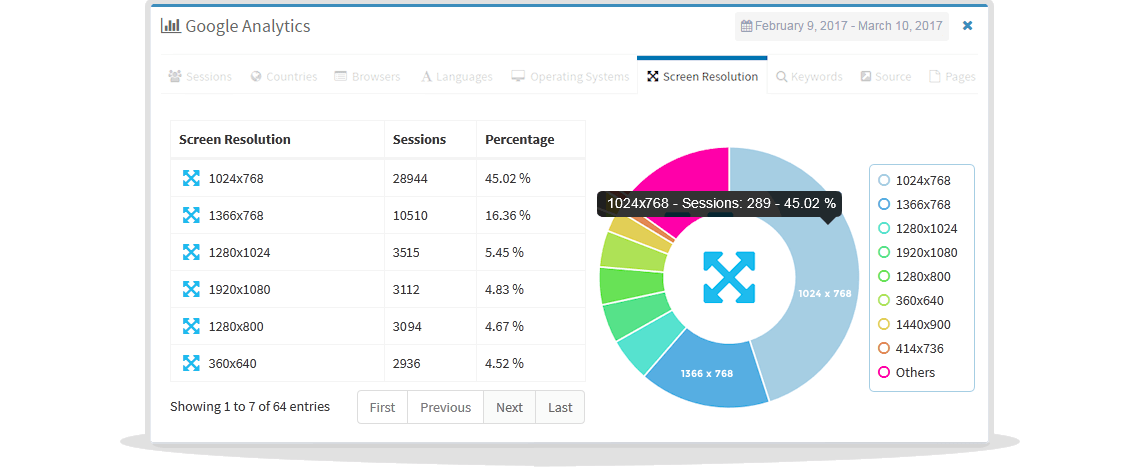Toggle 414x736 legend entry
Image resolution: width=1140 pixels, height=467 pixels.
(x=911, y=348)
